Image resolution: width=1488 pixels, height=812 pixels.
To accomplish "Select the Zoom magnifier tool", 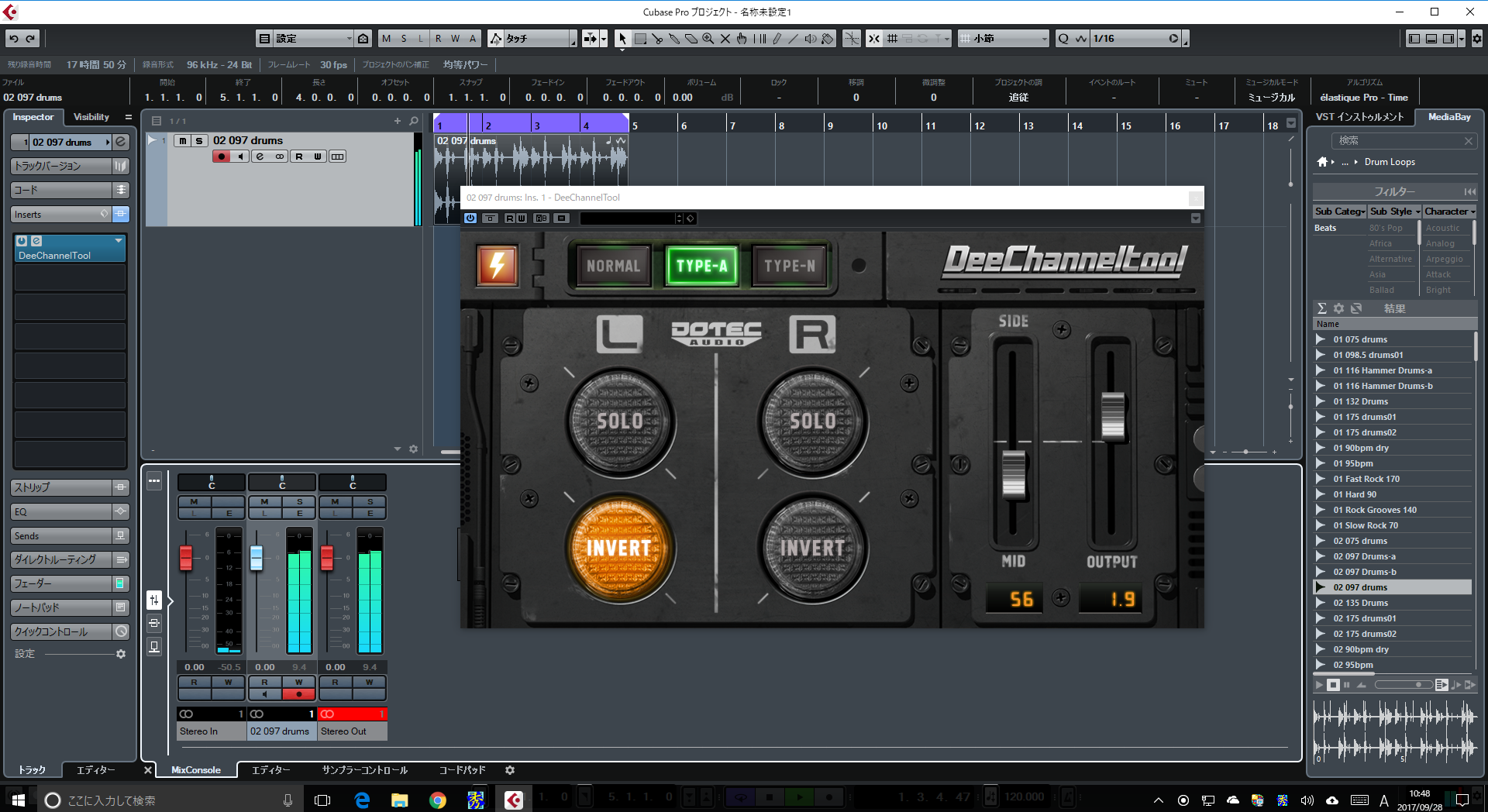I will tap(708, 39).
